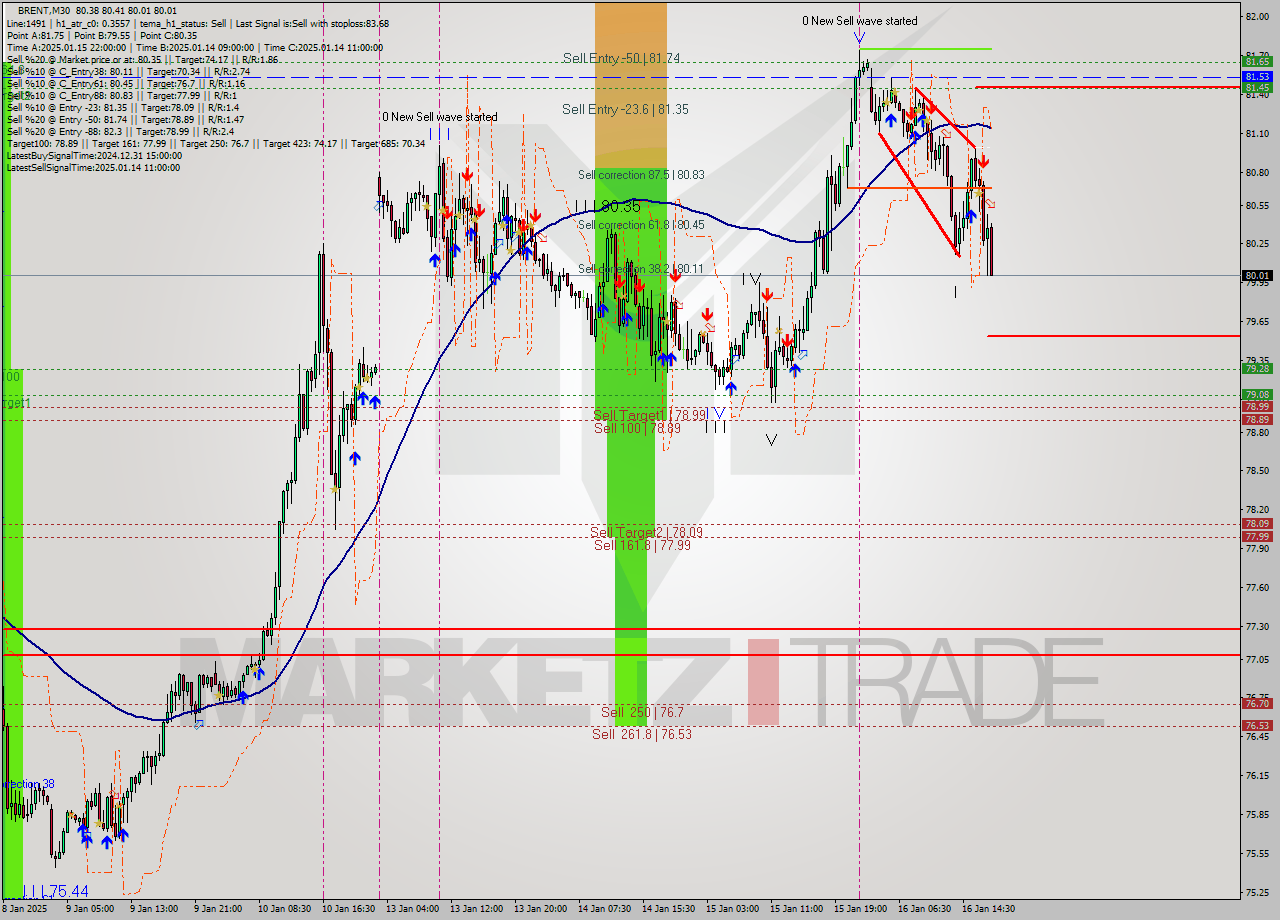Click the green 81.45 price tag
Image resolution: width=1280 pixels, height=920 pixels.
point(1257,88)
